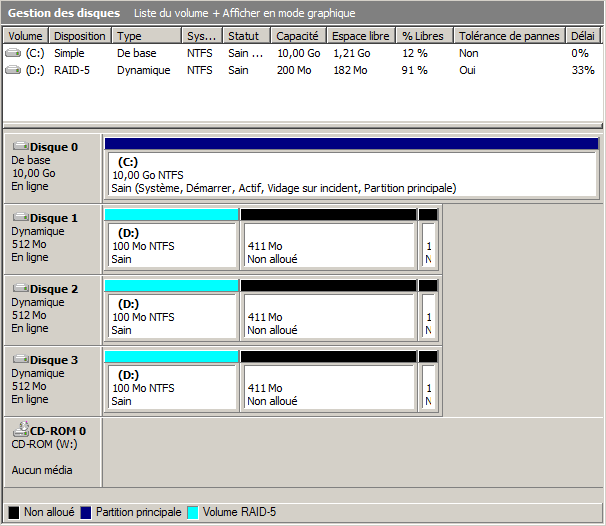The width and height of the screenshot is (606, 526).
Task: Click the CD-ROM 0 drive icon
Action: click(x=20, y=431)
